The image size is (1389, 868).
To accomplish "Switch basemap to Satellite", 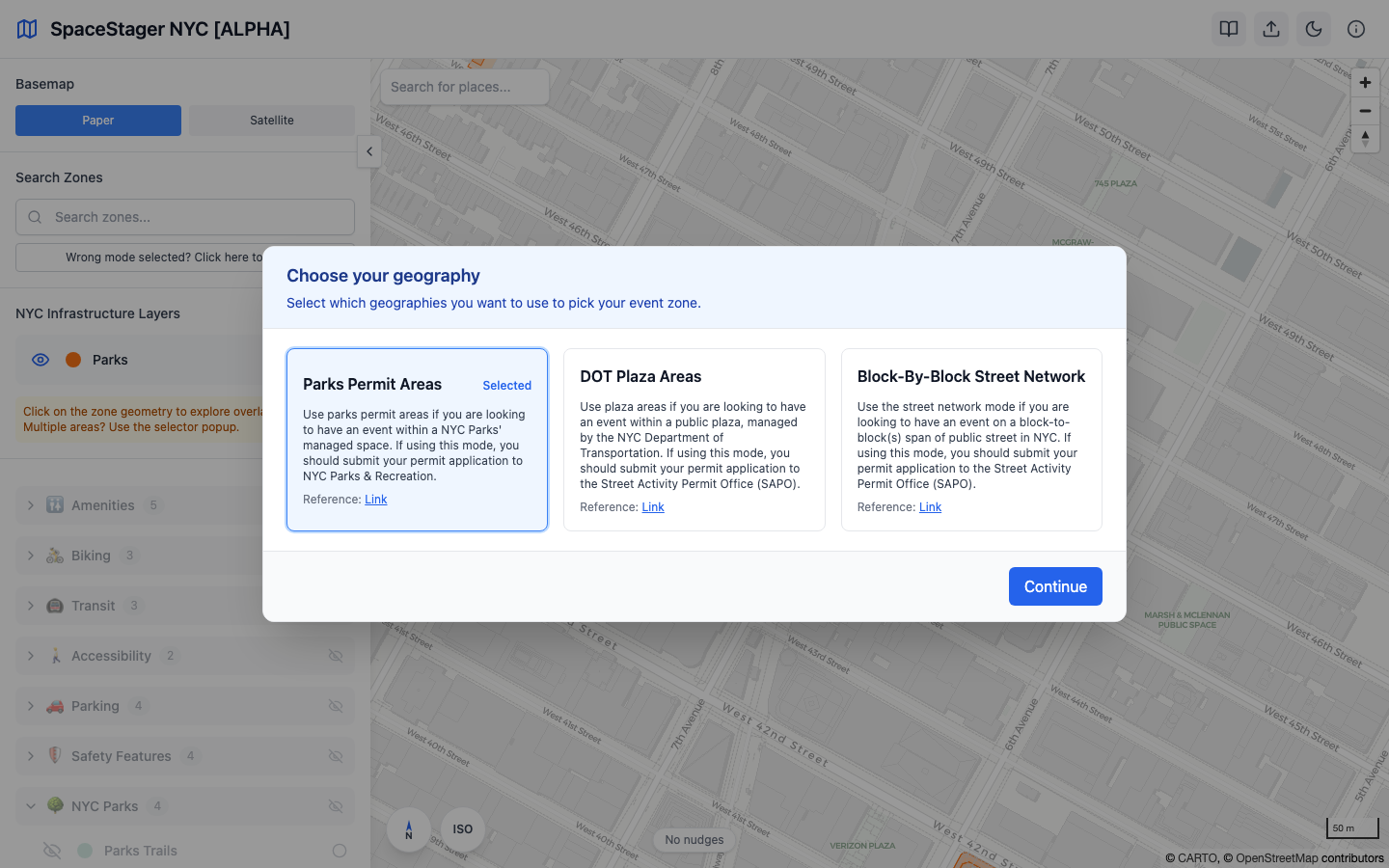I will tap(271, 120).
